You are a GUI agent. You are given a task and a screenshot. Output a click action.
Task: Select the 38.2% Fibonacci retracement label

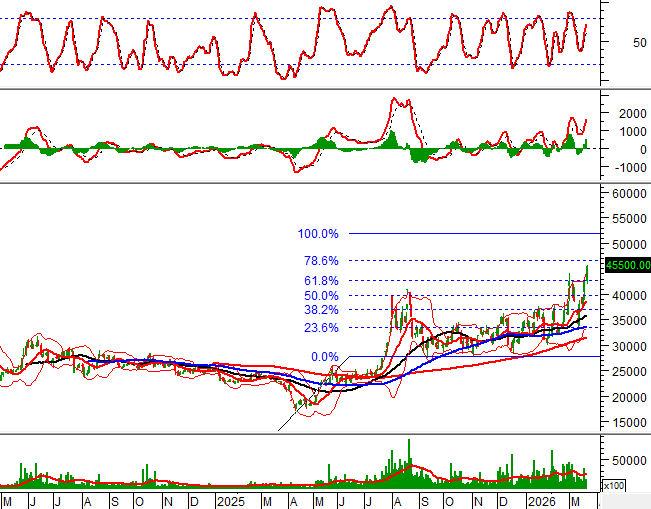click(x=321, y=311)
